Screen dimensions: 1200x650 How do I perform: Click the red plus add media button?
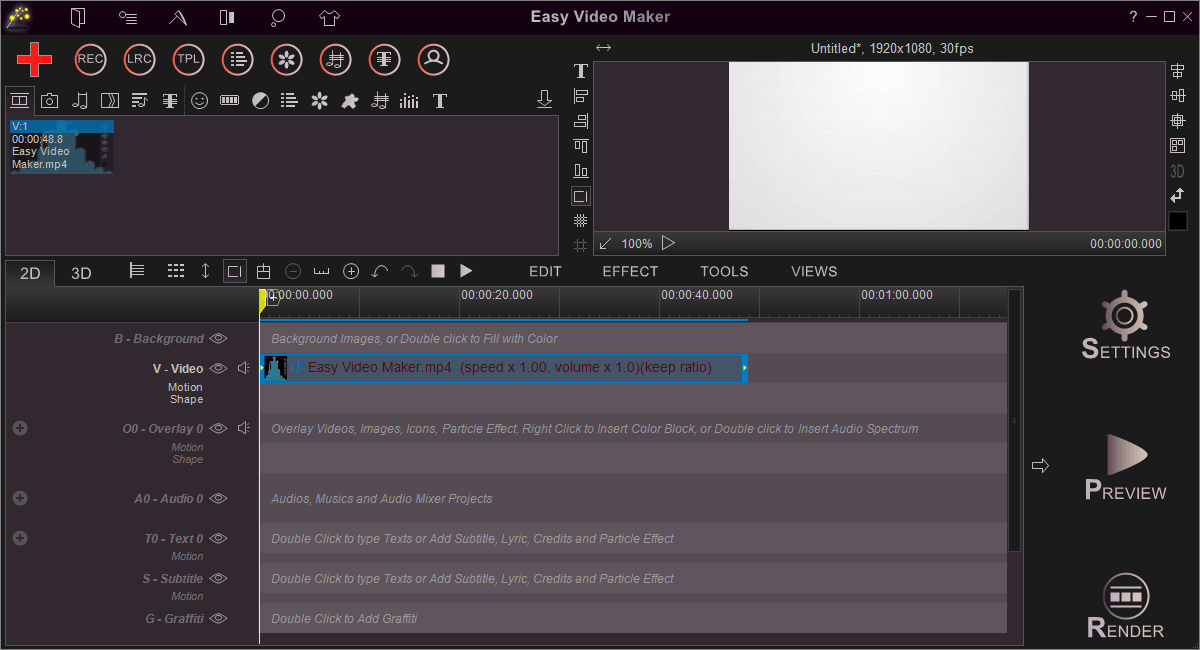[x=35, y=60]
